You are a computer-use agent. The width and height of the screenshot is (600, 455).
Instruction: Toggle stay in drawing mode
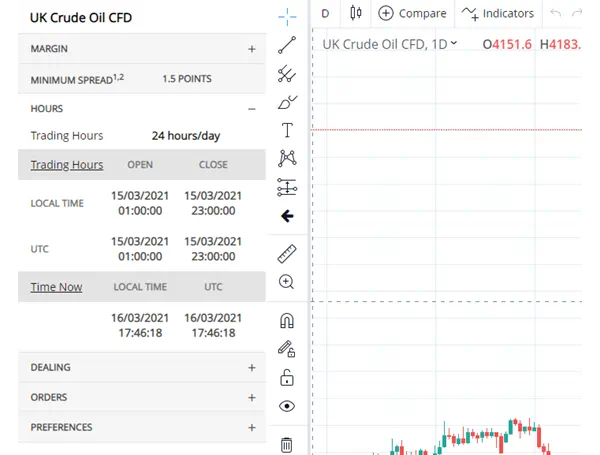[287, 349]
